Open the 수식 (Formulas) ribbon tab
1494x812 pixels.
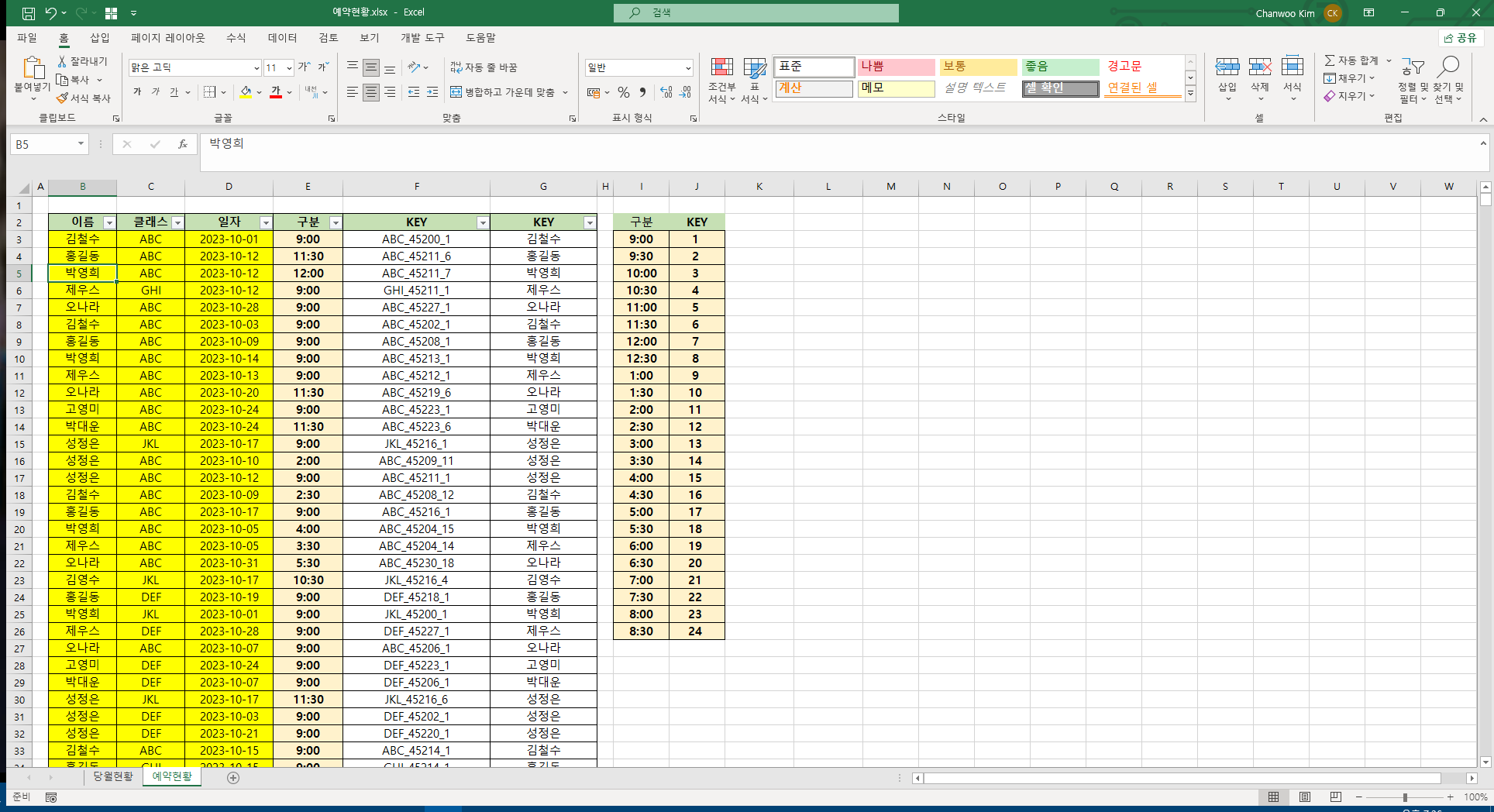236,38
